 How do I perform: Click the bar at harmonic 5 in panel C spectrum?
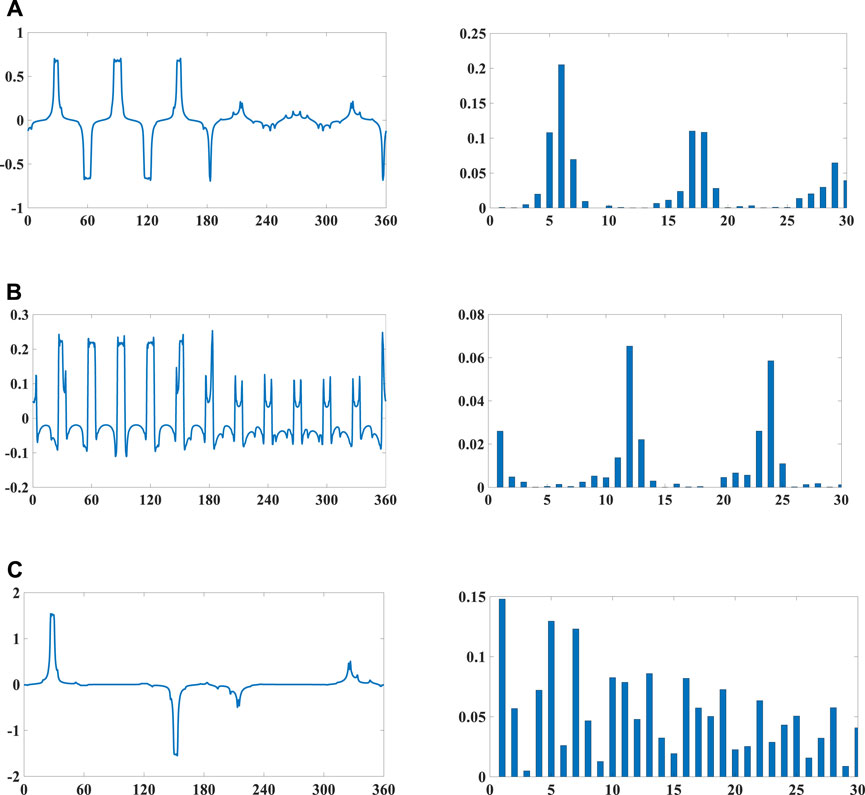tap(551, 698)
